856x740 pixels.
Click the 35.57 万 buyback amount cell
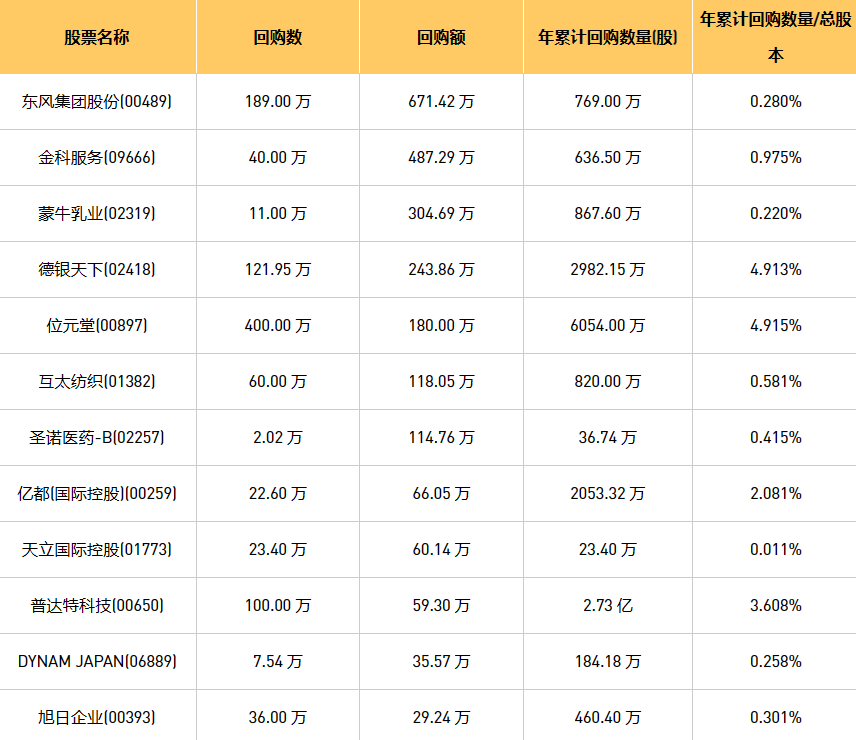pos(441,662)
